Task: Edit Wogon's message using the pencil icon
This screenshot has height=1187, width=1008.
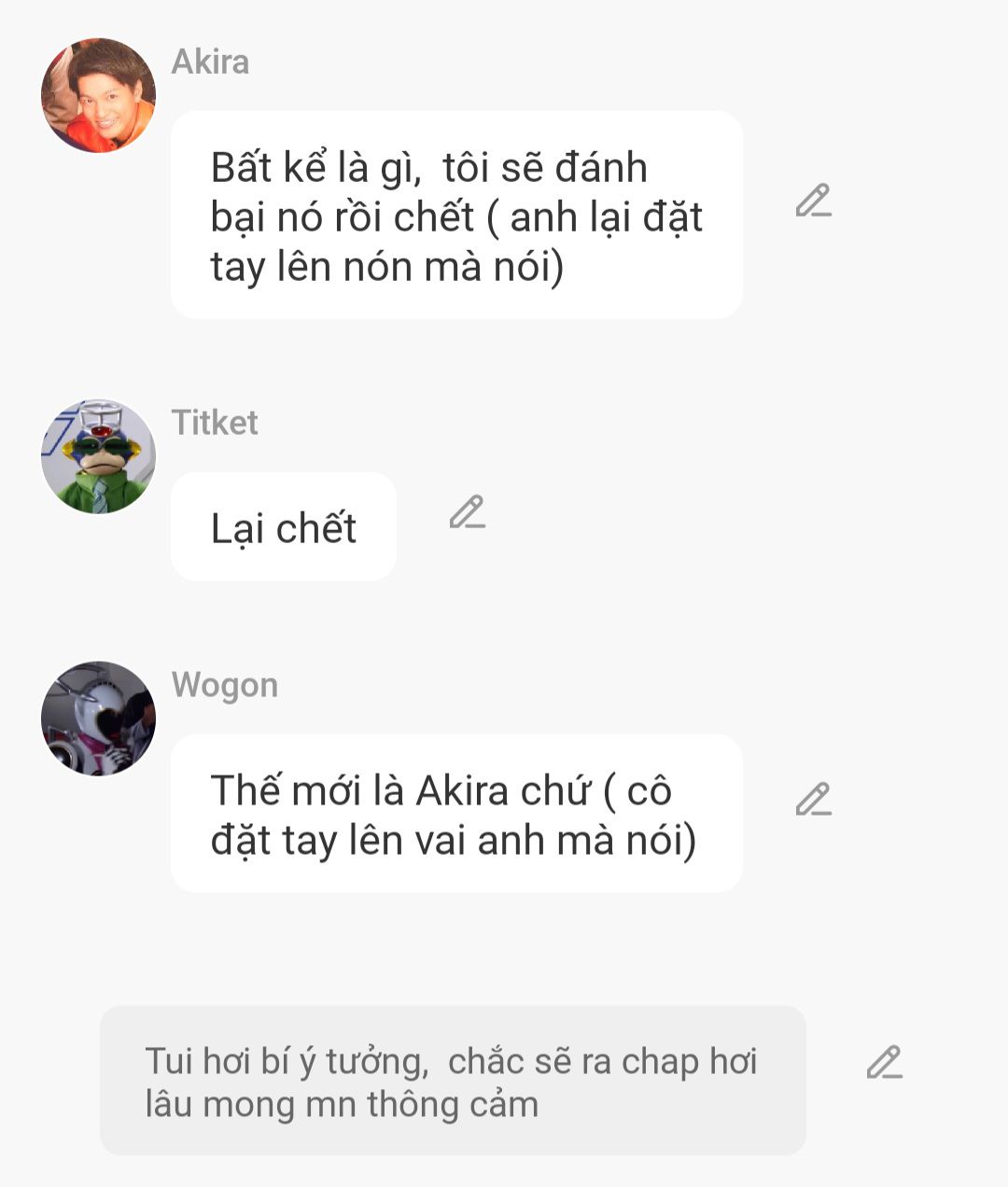Action: click(813, 799)
